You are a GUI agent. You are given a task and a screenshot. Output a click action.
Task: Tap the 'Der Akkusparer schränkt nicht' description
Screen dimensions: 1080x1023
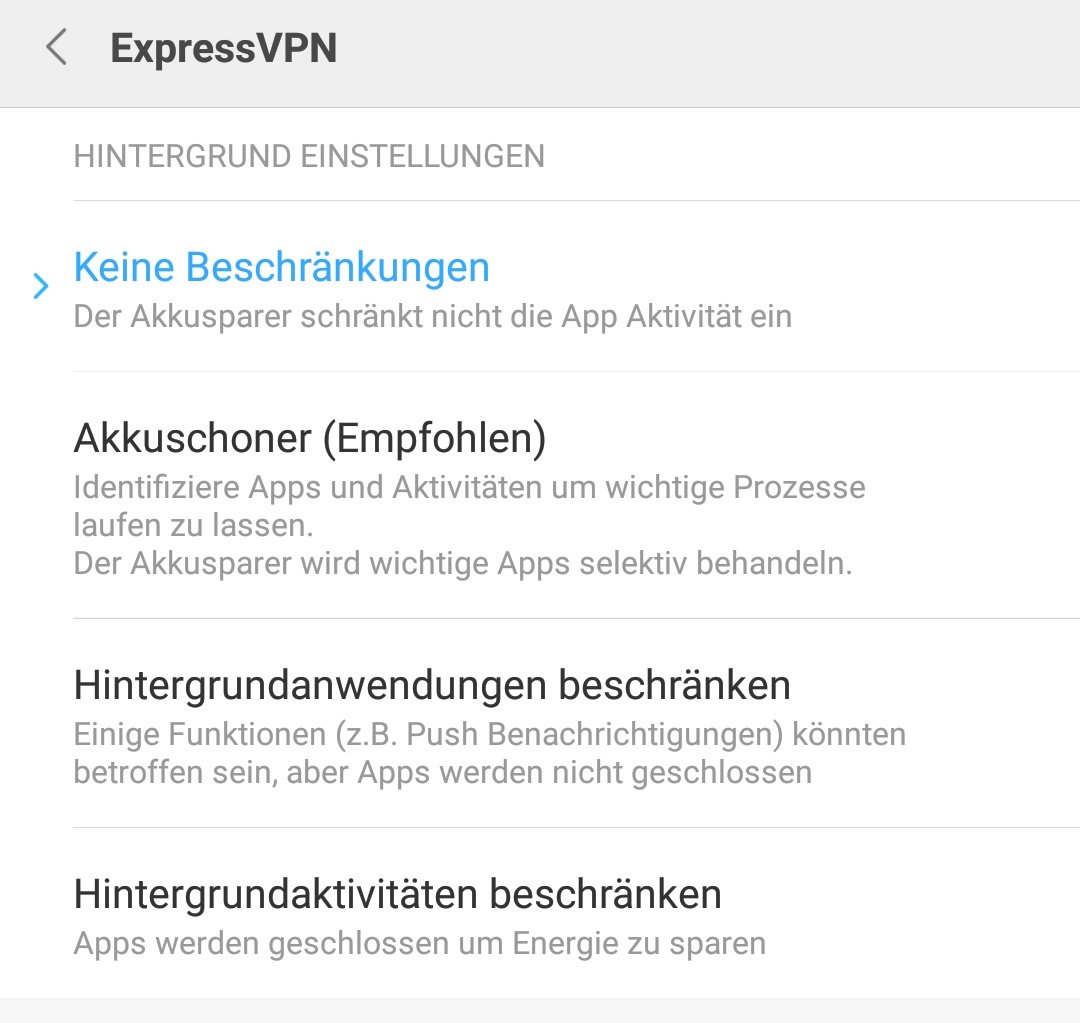[x=433, y=317]
